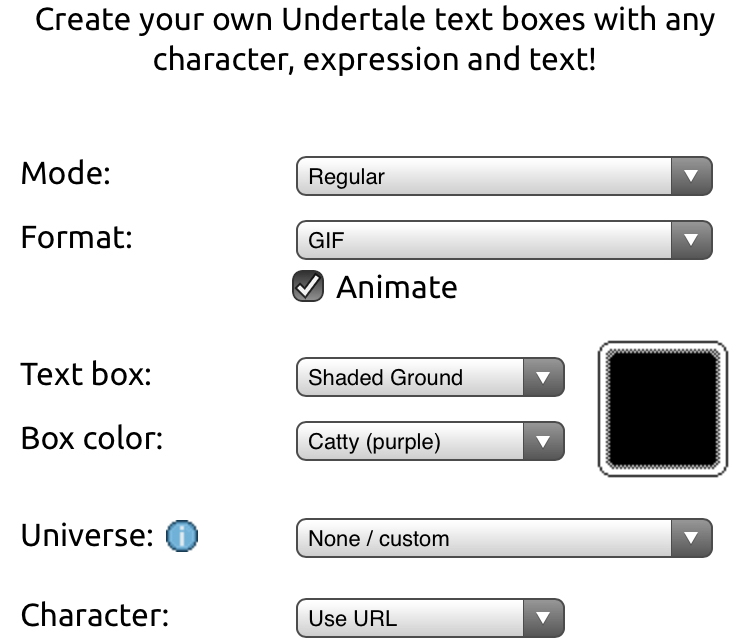Click the blue Universe info icon
The image size is (750, 644).
point(183,537)
